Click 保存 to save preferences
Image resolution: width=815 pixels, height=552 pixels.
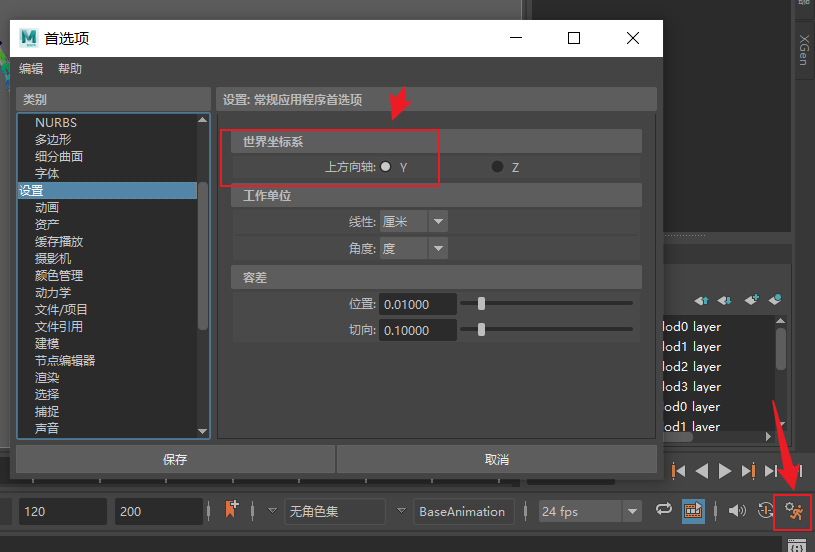pos(175,459)
